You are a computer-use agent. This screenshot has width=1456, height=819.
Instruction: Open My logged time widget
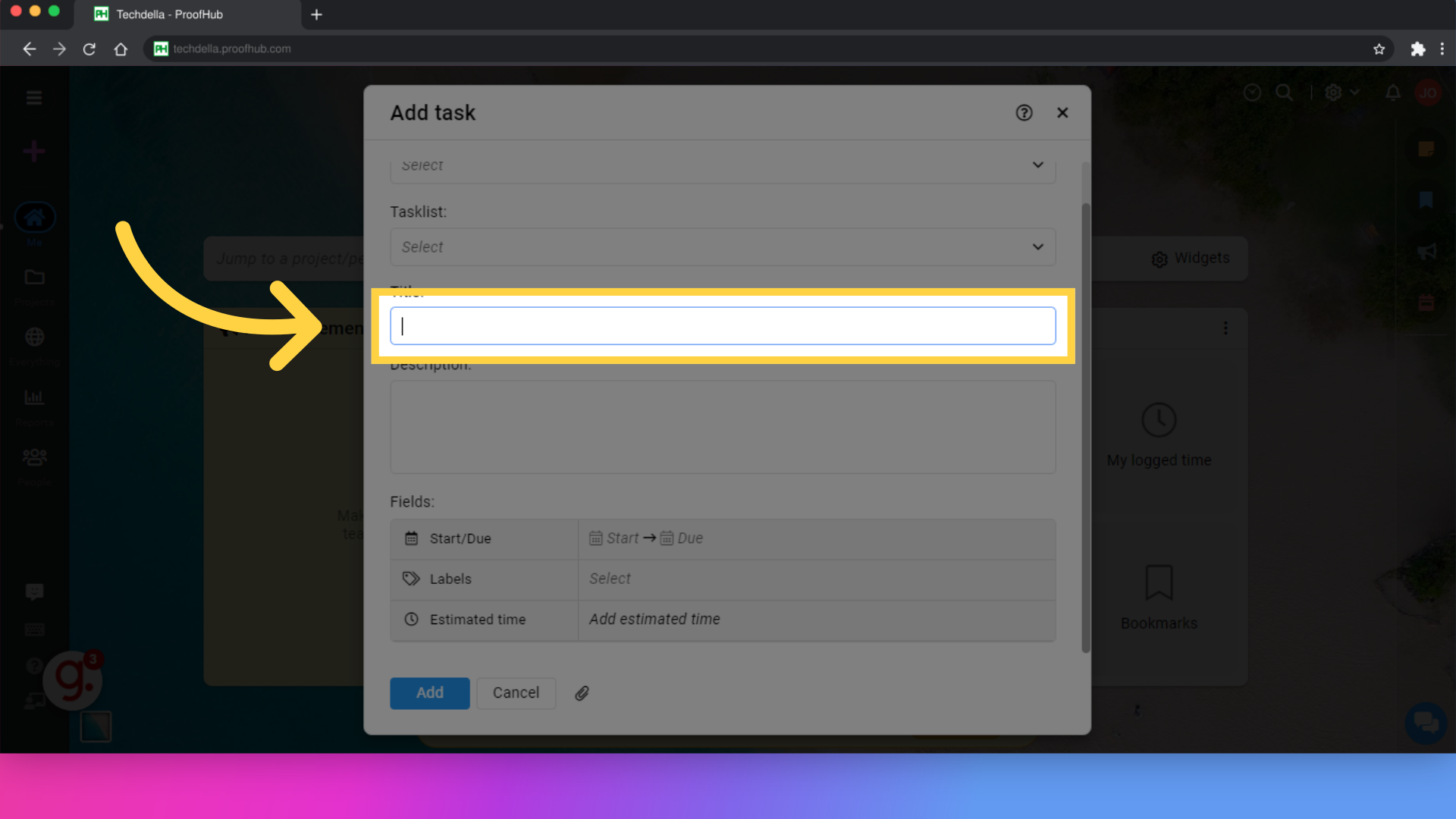1159,436
